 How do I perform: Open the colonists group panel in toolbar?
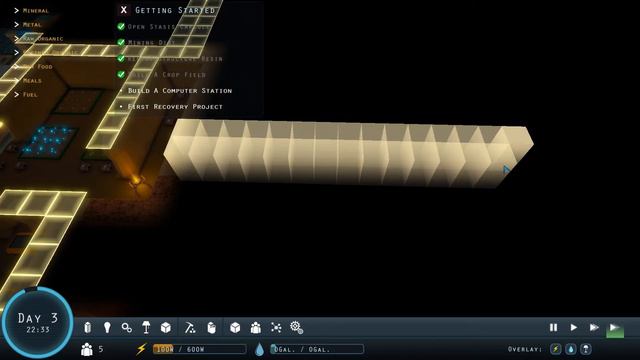[x=256, y=327]
